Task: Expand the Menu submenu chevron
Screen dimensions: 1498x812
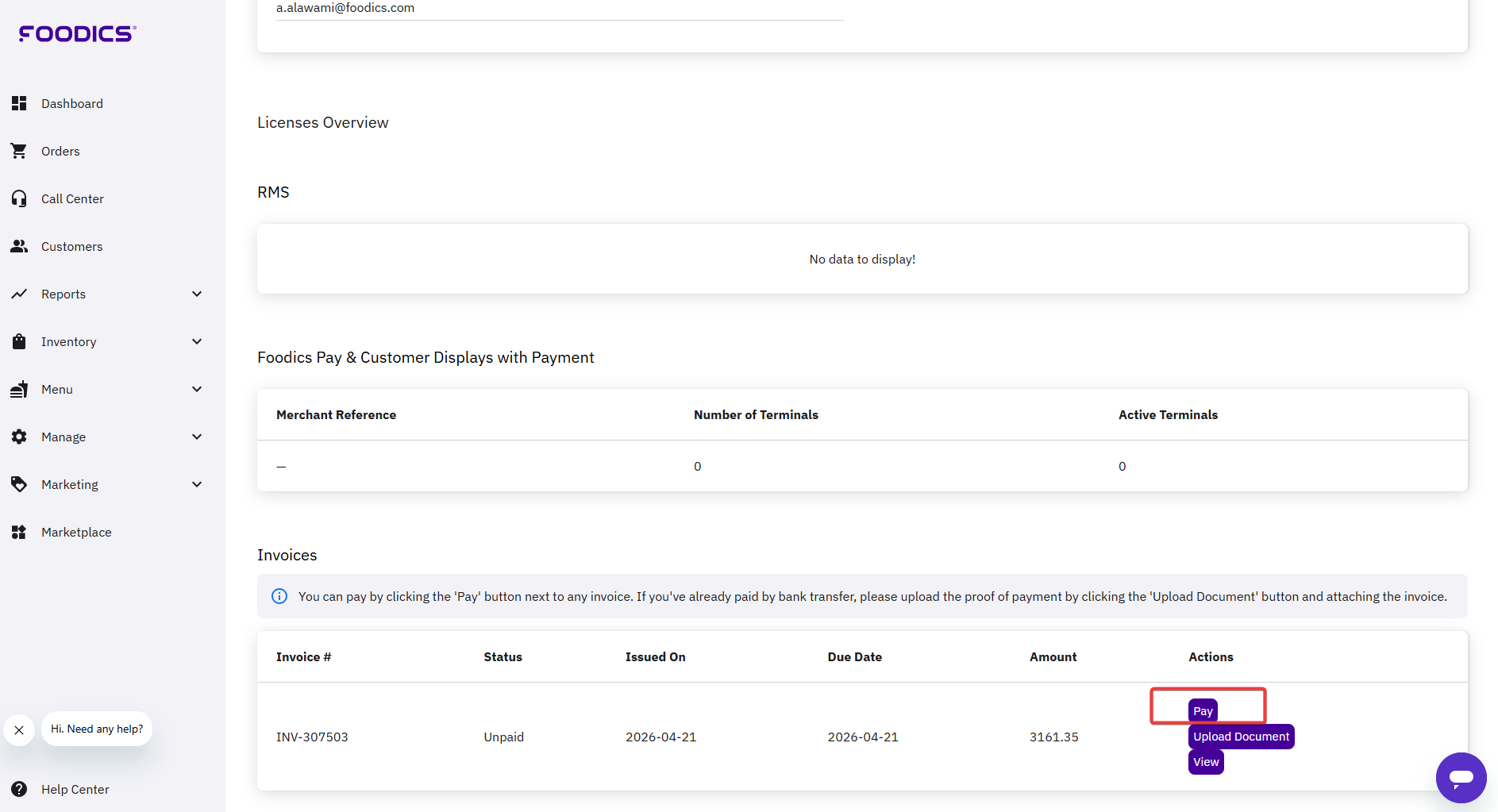Action: tap(197, 389)
